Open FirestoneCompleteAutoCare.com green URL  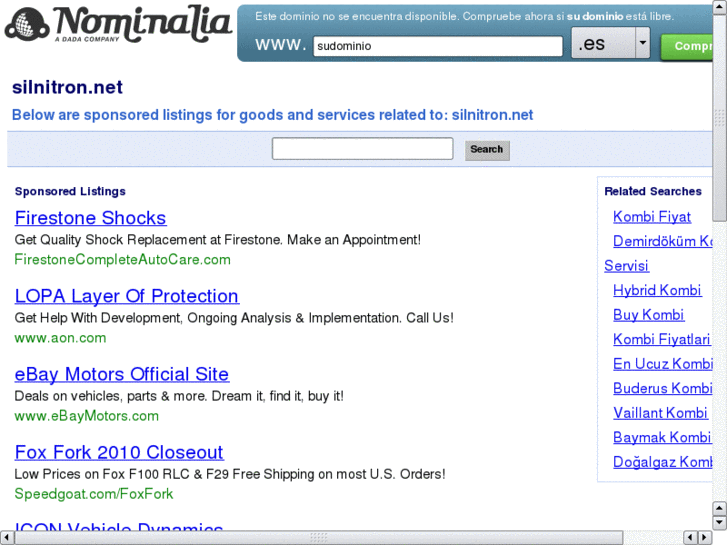point(122,259)
